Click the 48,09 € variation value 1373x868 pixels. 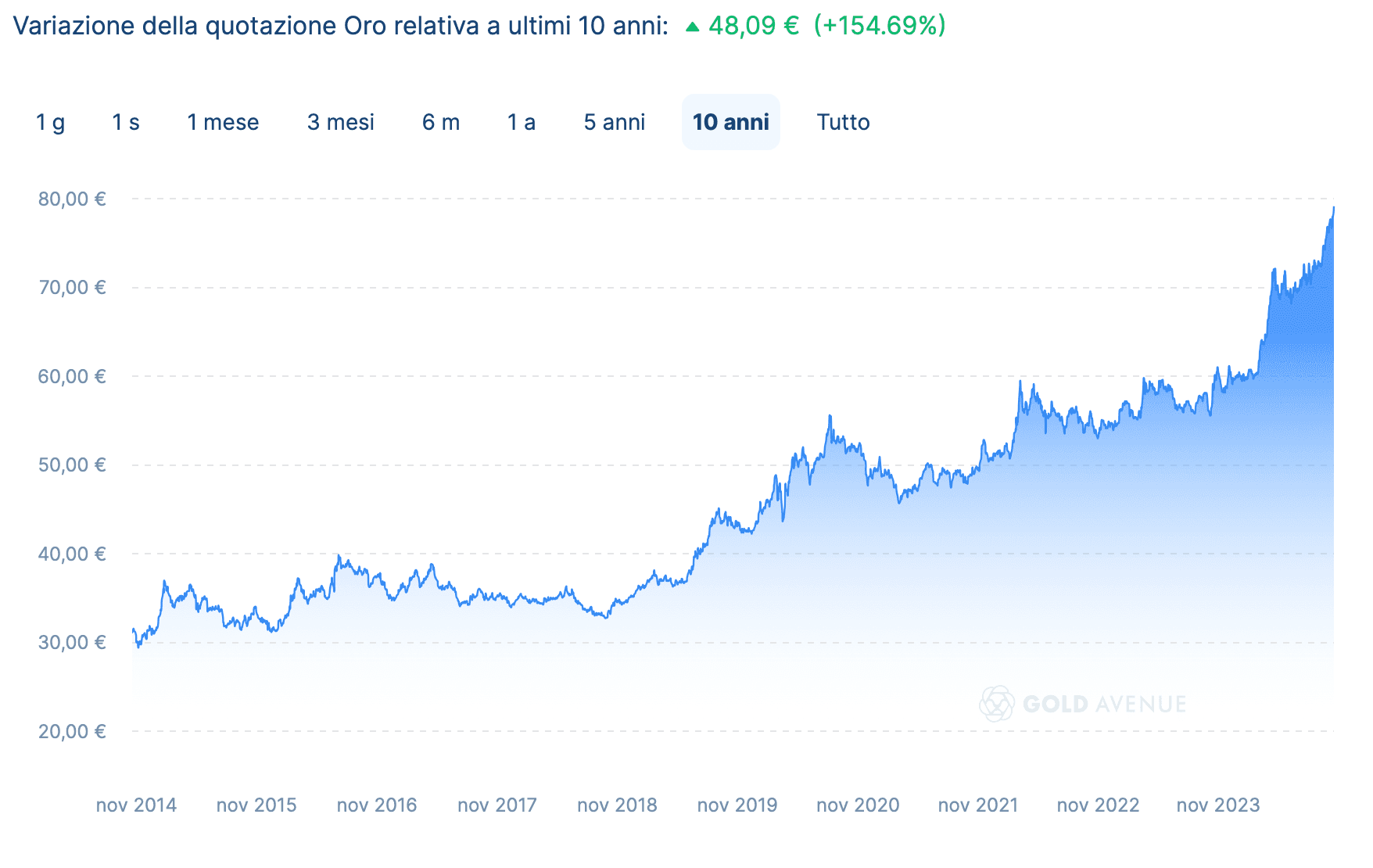(754, 26)
